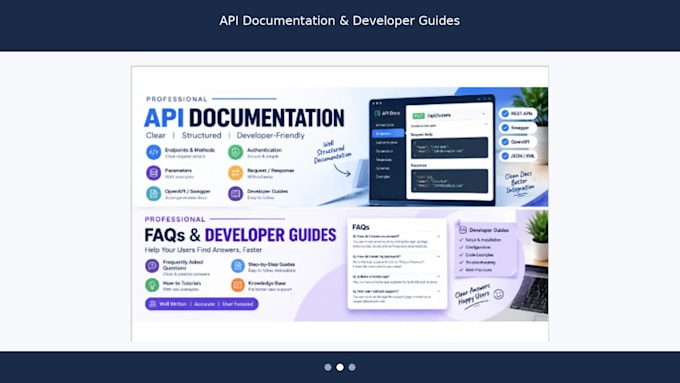Click the purple Developer Guides book icon
Screen dimensions: 680x383
pyautogui.click(x=235, y=193)
